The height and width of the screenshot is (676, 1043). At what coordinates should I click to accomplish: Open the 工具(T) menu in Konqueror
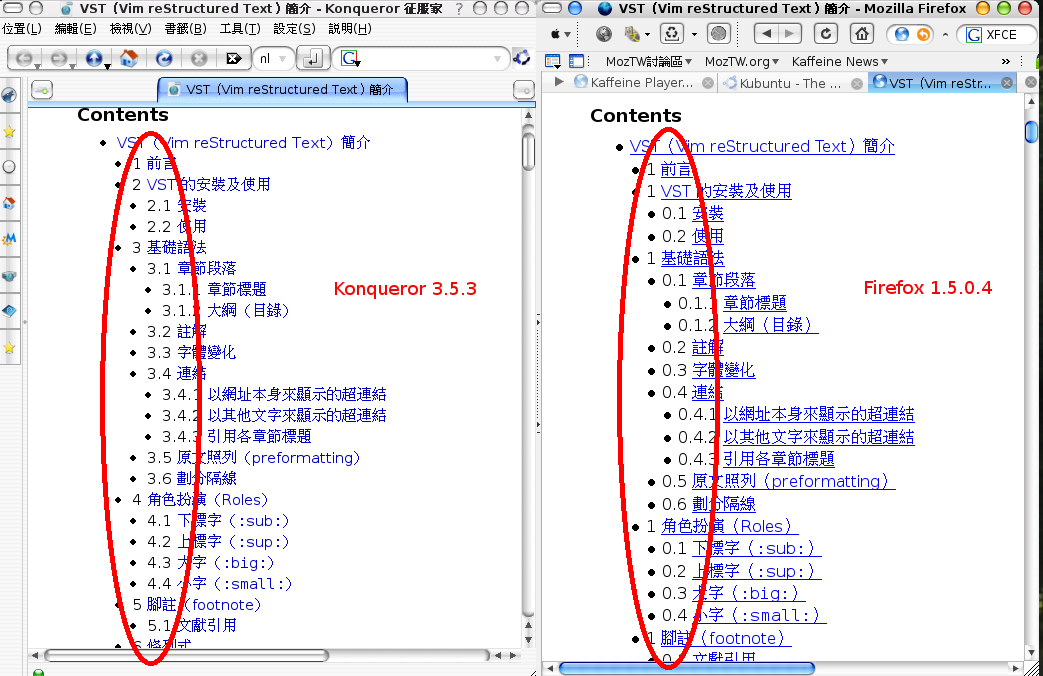(x=239, y=29)
